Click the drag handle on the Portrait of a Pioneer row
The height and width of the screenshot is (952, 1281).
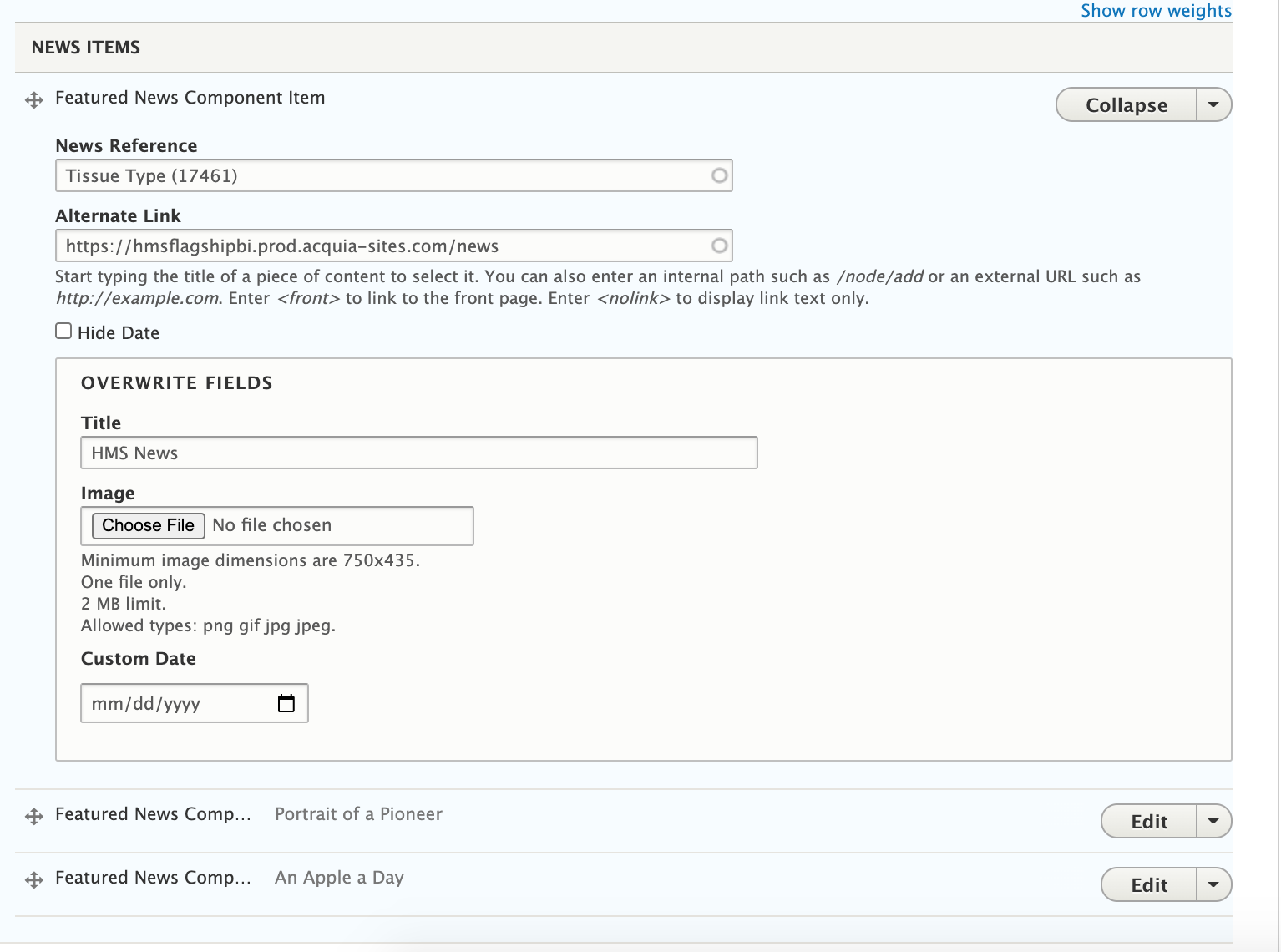34,817
